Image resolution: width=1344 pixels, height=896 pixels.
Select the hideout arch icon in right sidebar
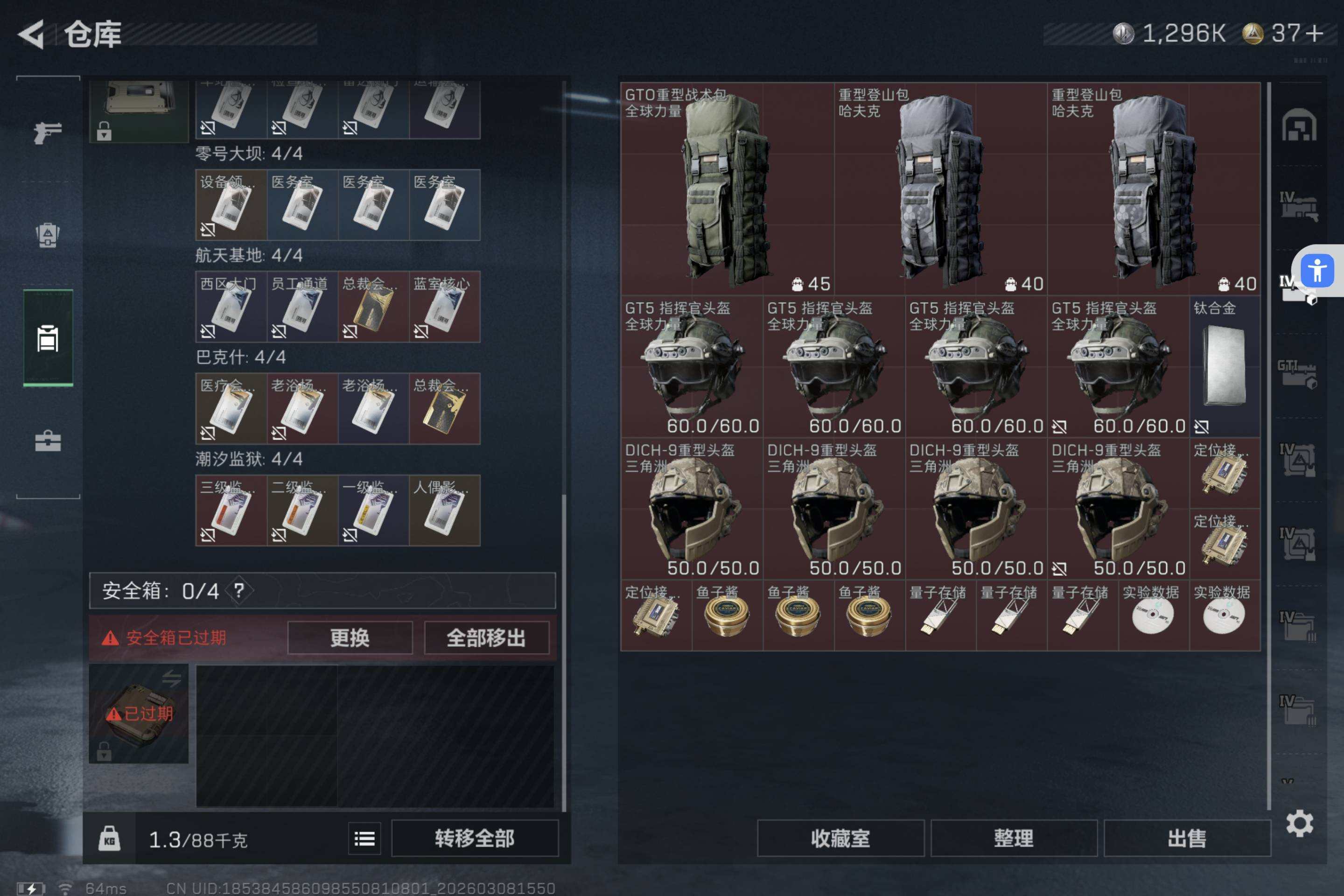click(x=1299, y=125)
